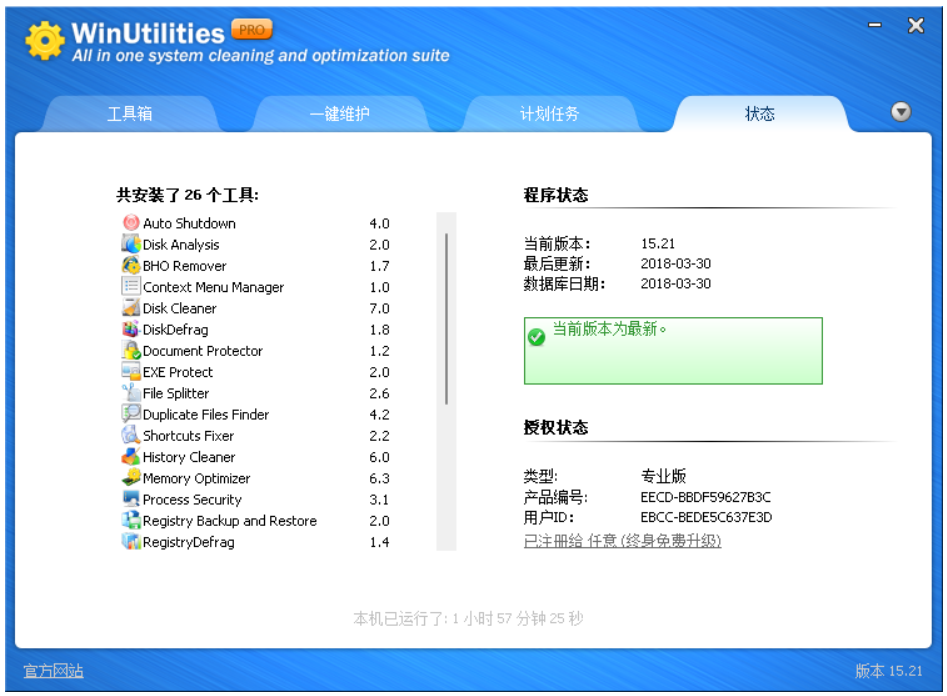
Task: Select RegistryDefrag in the list
Action: (x=188, y=542)
